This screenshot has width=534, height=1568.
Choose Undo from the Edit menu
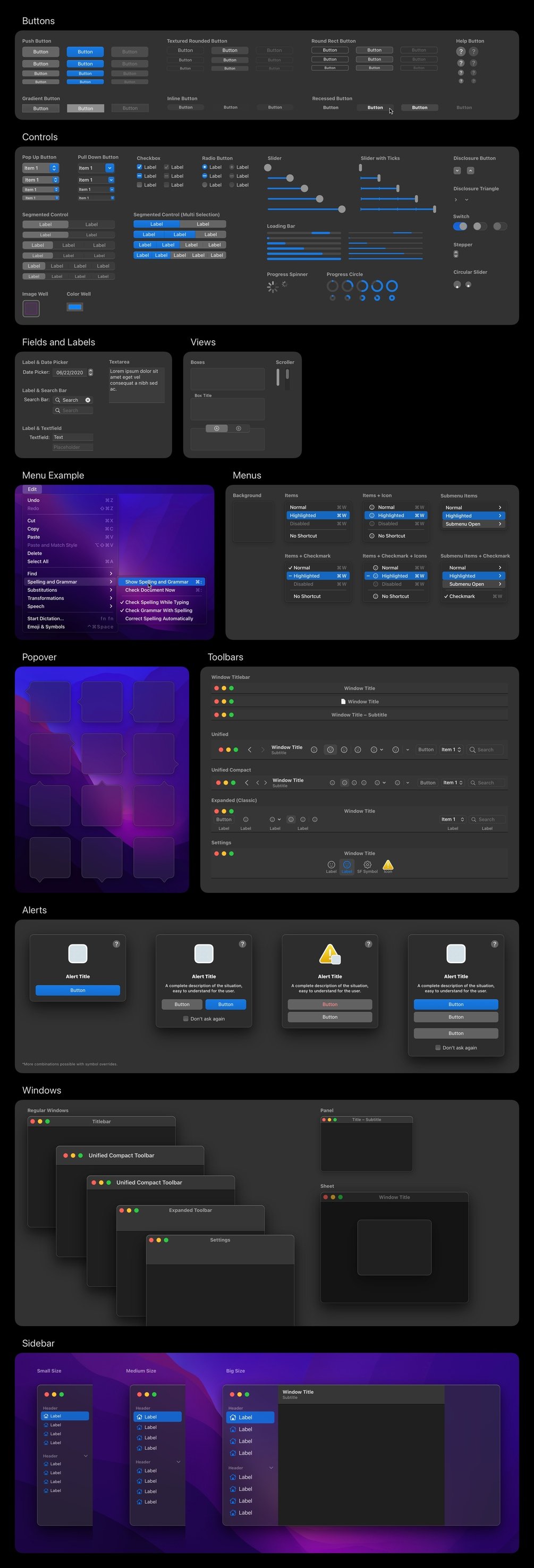(x=69, y=500)
